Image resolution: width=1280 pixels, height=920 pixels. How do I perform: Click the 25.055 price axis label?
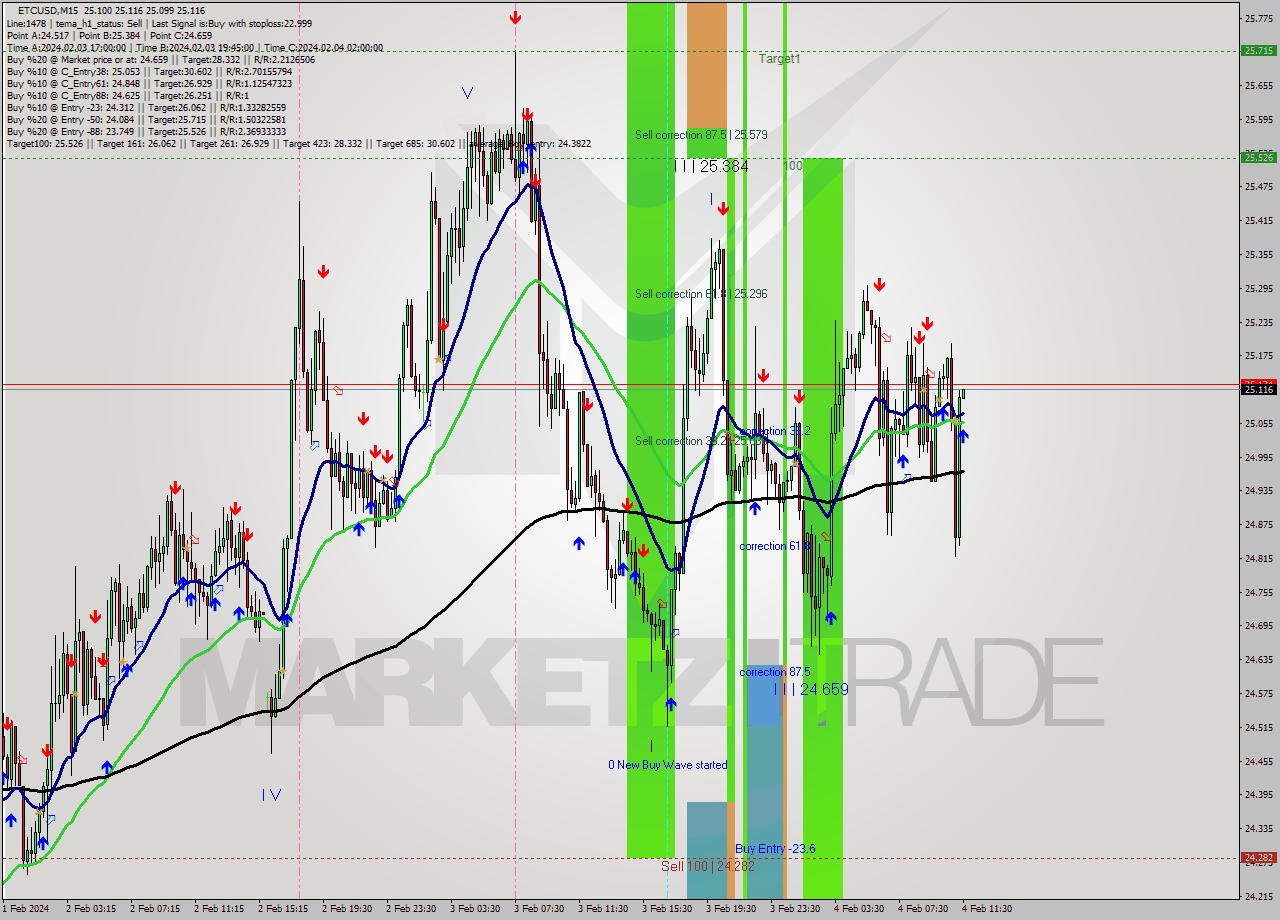click(x=1258, y=423)
